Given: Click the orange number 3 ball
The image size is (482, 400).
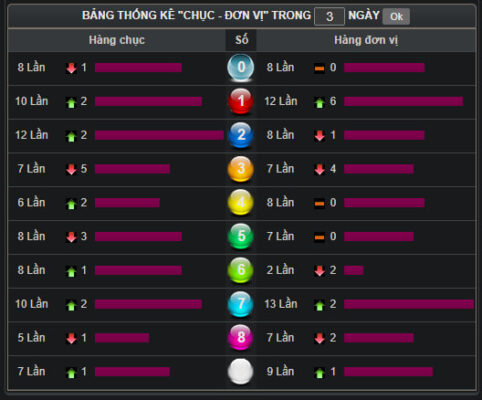Looking at the screenshot, I should click(241, 169).
